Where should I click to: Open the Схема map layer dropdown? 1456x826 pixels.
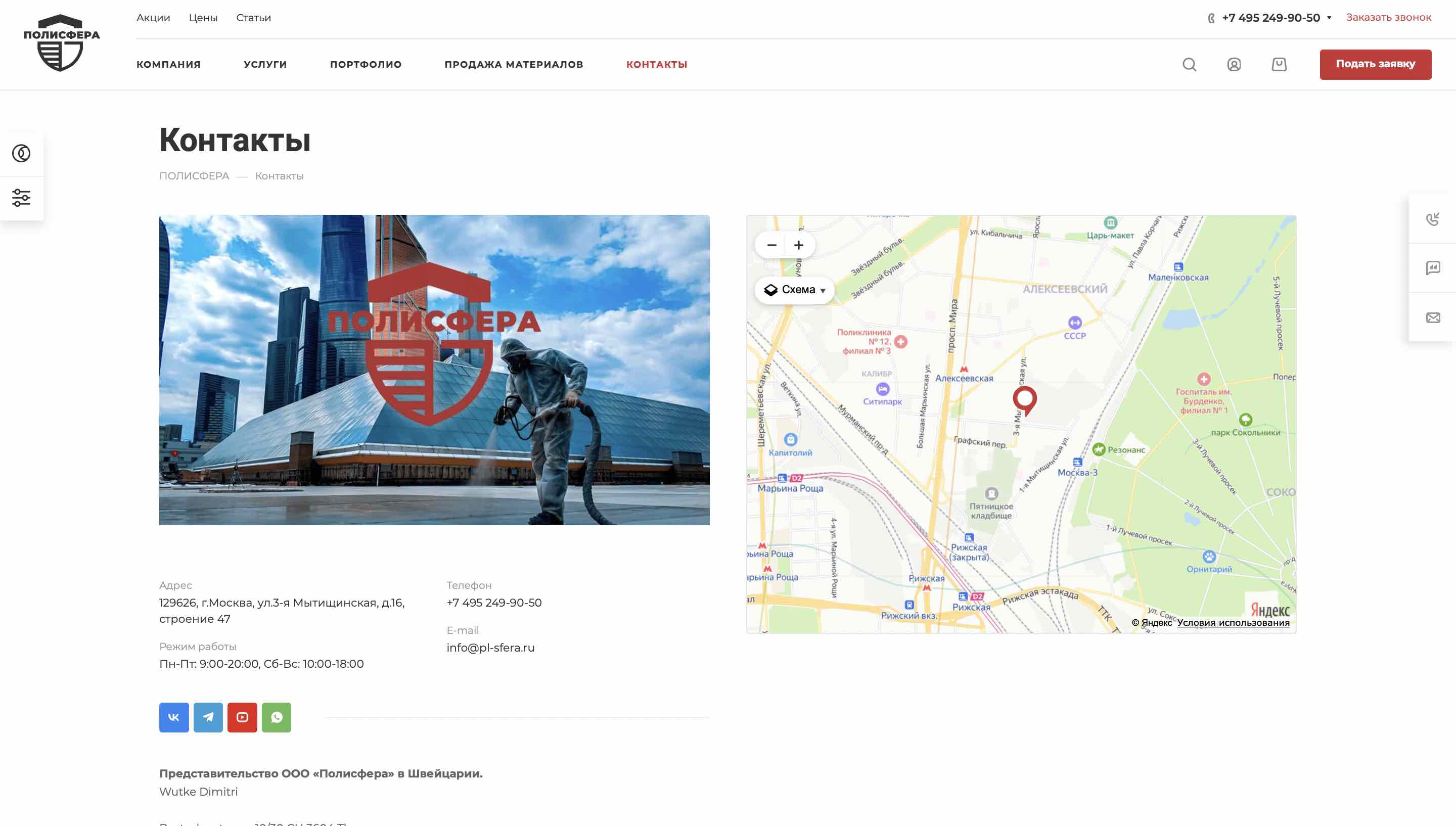[794, 290]
